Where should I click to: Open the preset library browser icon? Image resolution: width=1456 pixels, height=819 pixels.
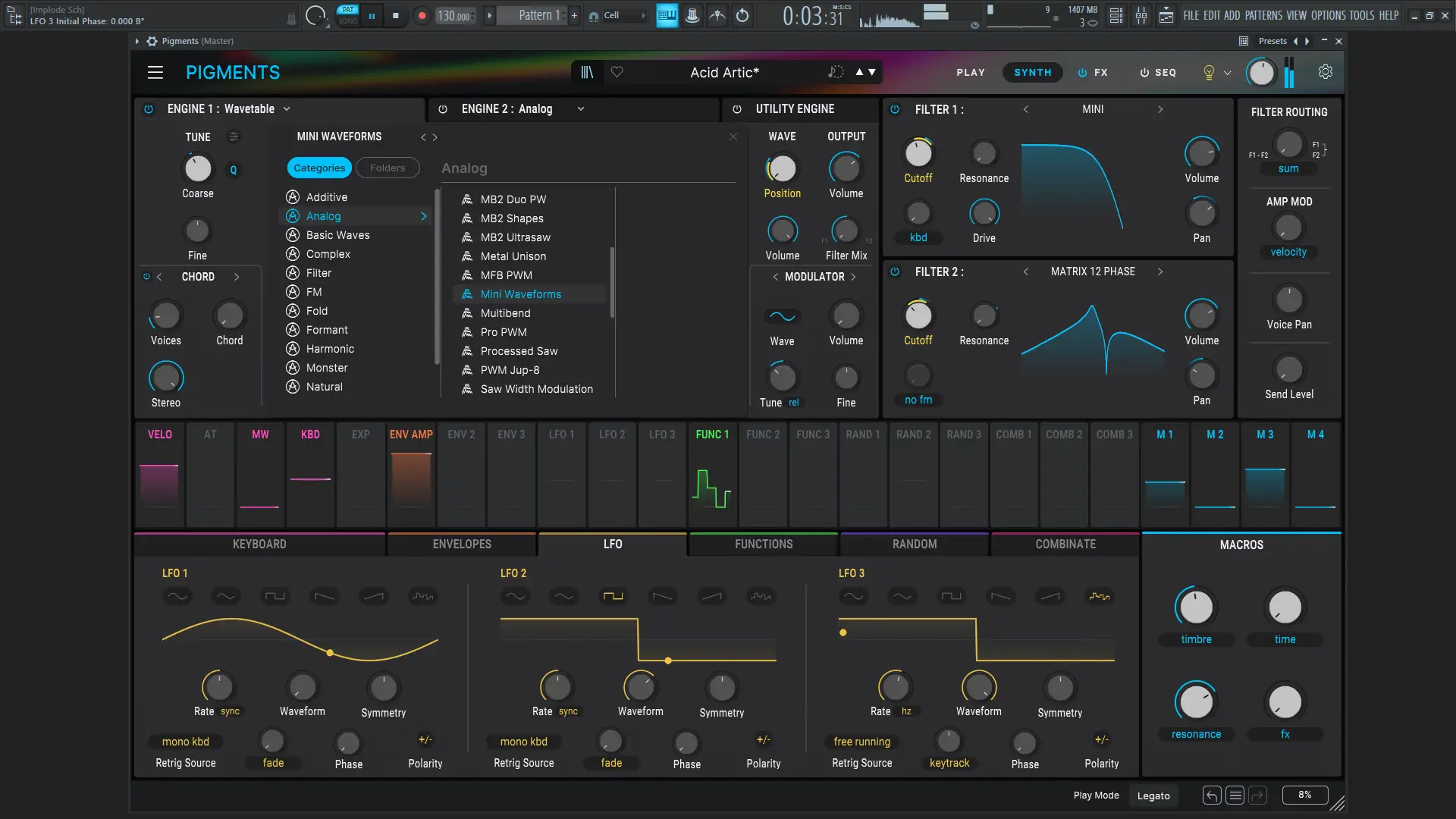coord(587,72)
